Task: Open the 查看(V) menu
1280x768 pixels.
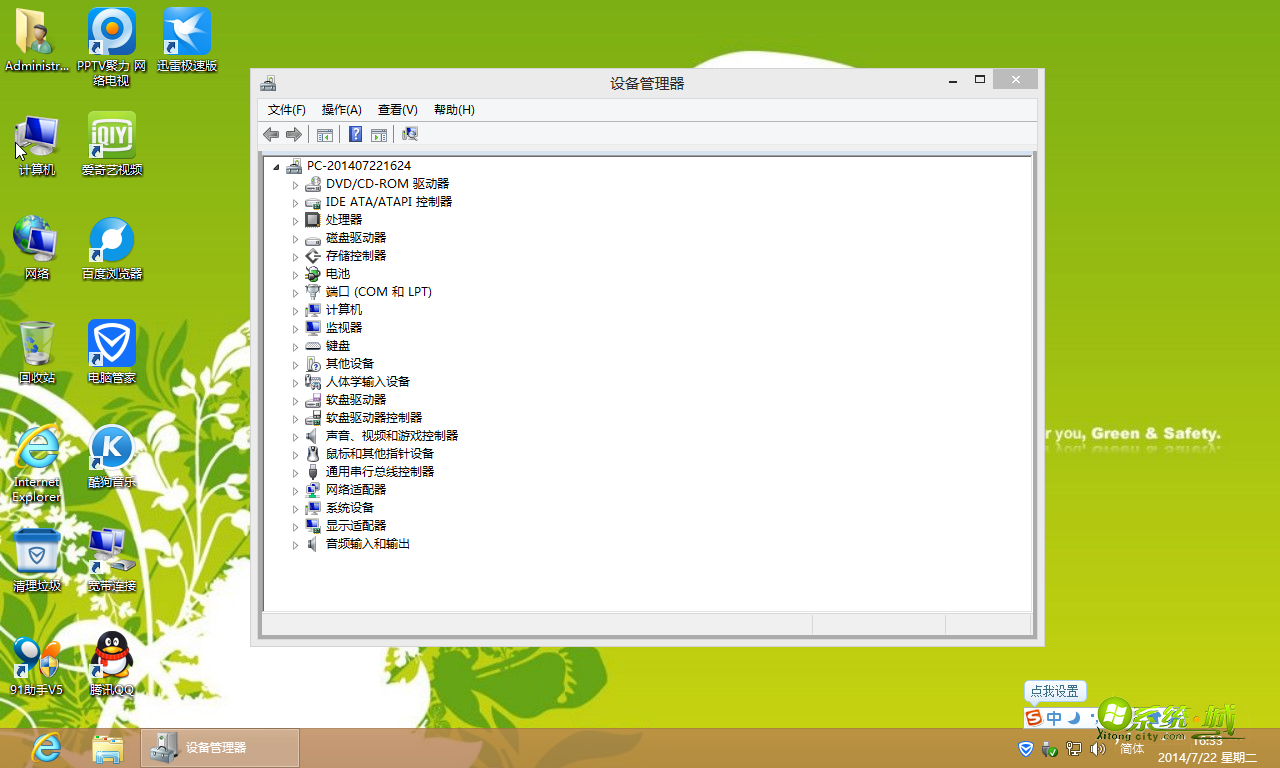Action: (x=396, y=110)
